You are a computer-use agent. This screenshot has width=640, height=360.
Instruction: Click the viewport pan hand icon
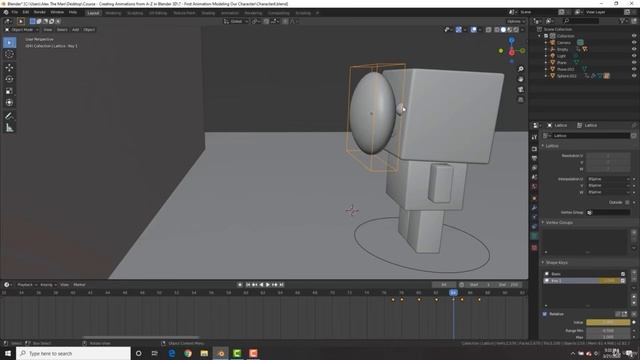point(520,79)
